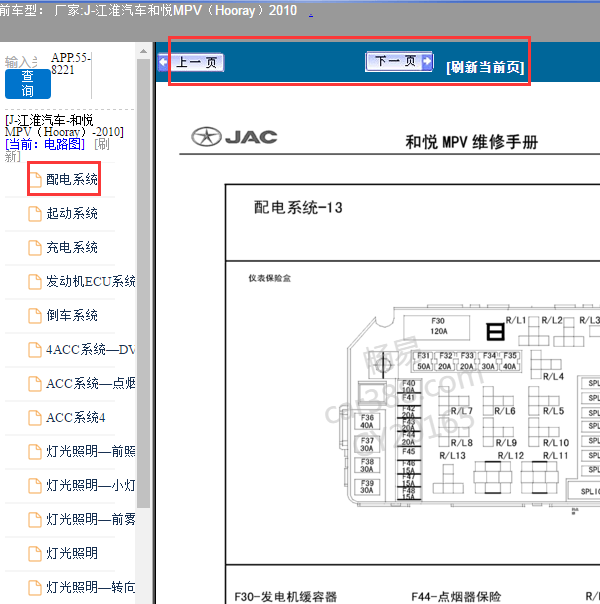
Task: Click the R/L13 relay label in diagram
Action: (x=453, y=455)
